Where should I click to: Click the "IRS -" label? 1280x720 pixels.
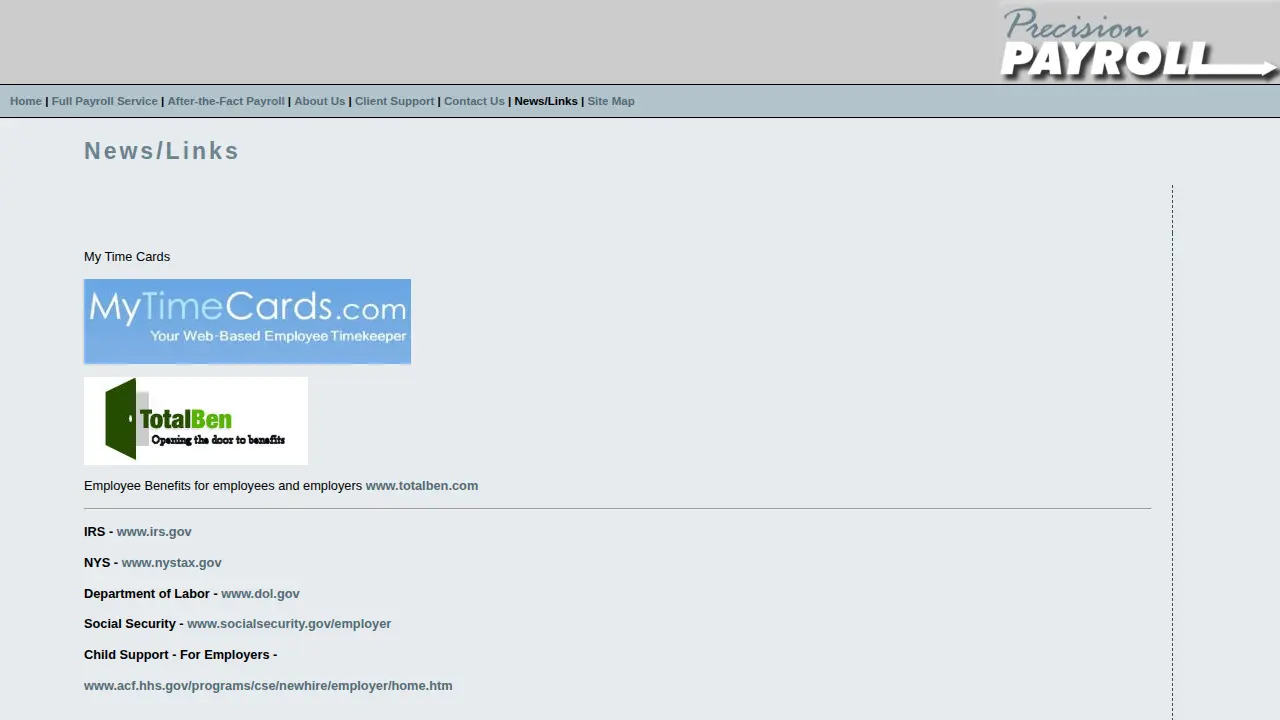pyautogui.click(x=99, y=532)
